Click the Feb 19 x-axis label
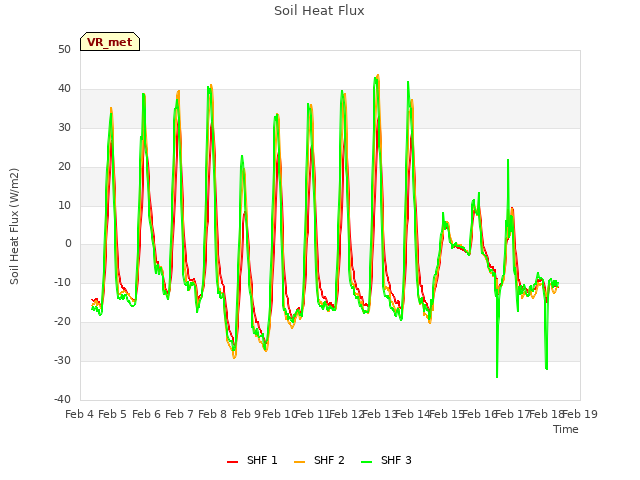 580,414
